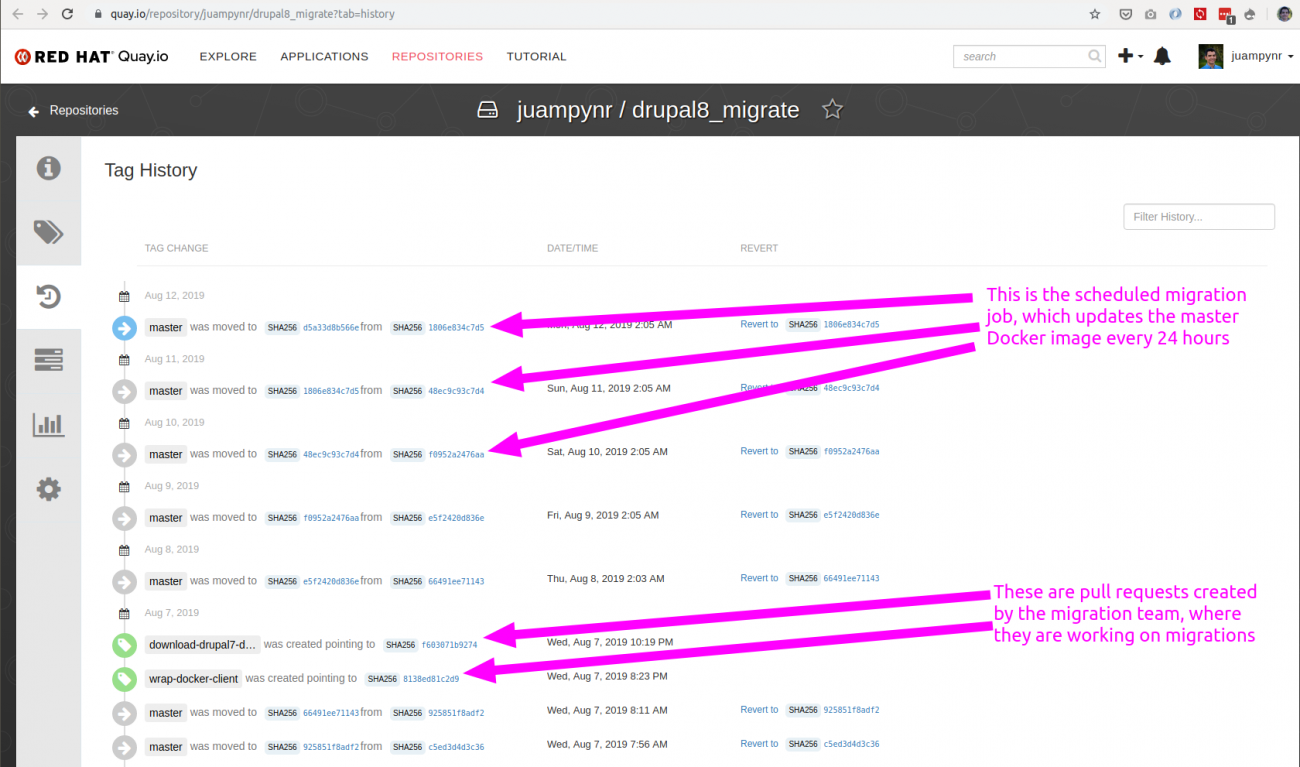This screenshot has width=1300, height=767.
Task: Go to the Explore page
Action: (228, 57)
